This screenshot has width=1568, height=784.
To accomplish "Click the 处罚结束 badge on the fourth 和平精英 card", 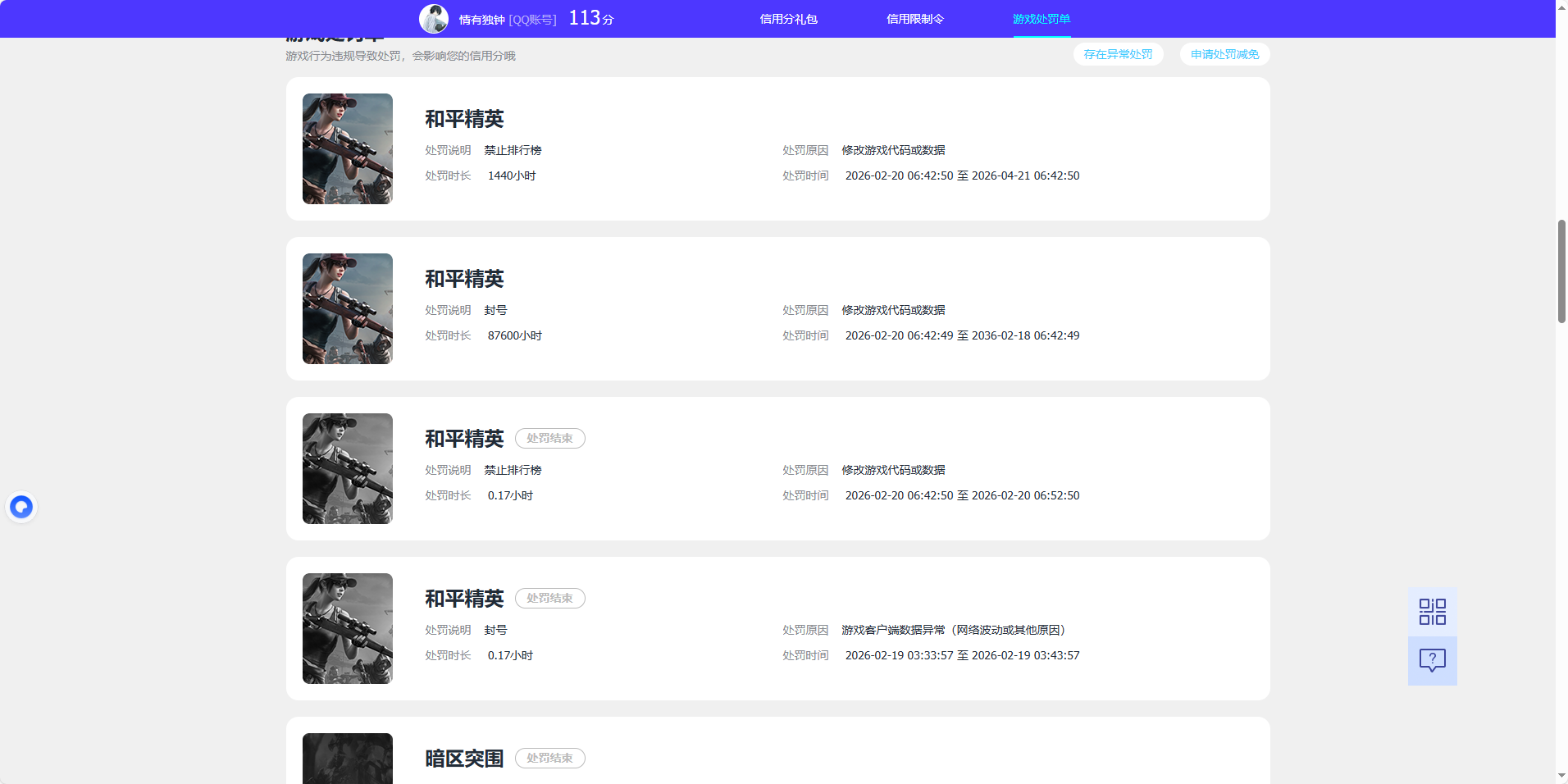I will pos(549,598).
